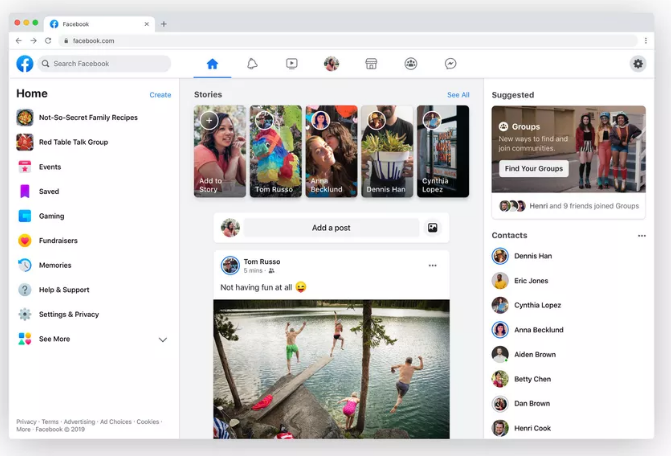671x456 pixels.
Task: Click the Privacy footer link
Action: [x=26, y=422]
